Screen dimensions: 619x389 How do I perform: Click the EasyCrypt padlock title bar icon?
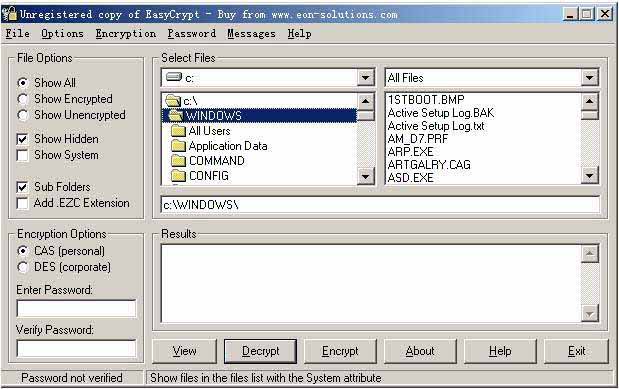tap(9, 14)
